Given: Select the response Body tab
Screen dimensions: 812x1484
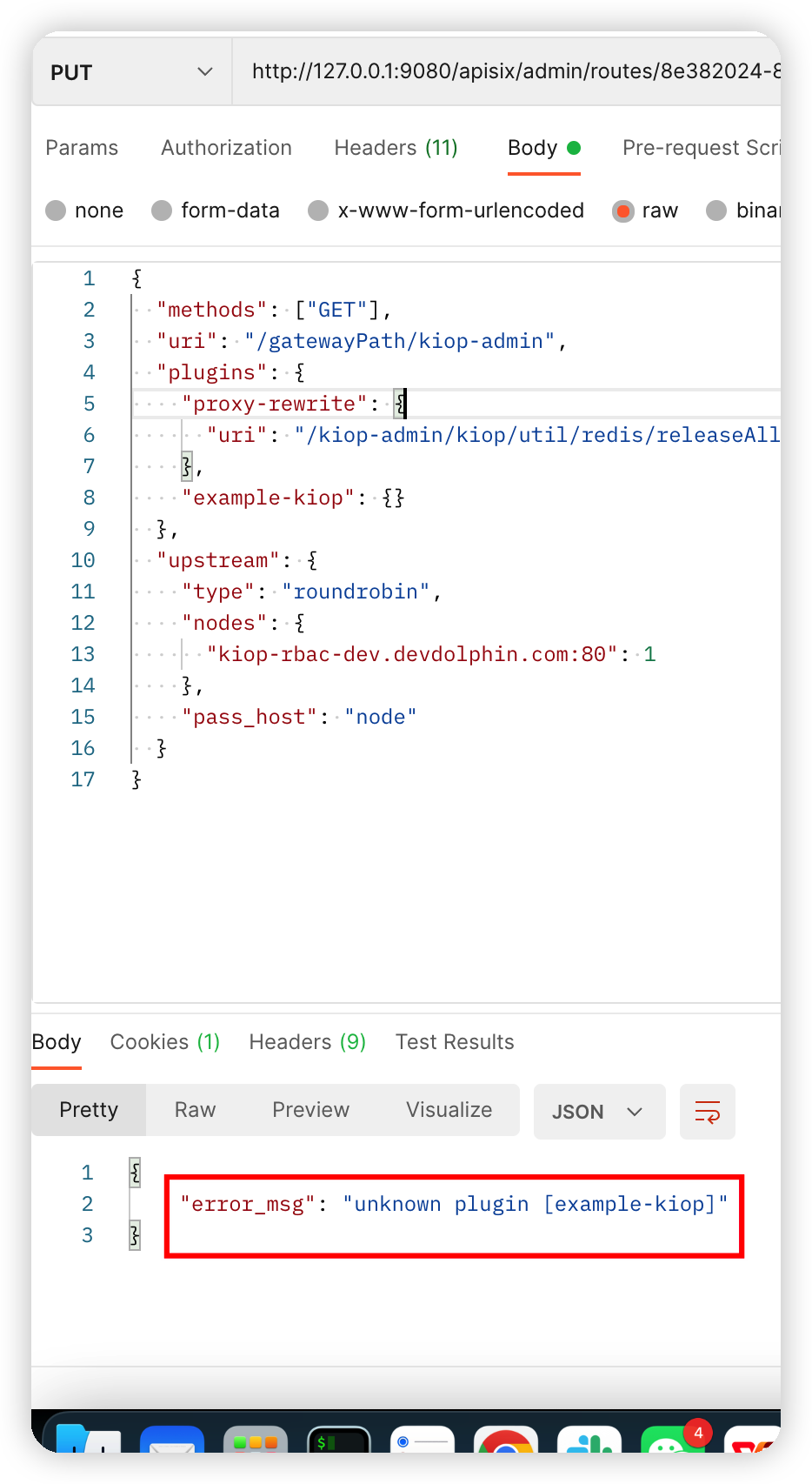Looking at the screenshot, I should [x=57, y=1042].
